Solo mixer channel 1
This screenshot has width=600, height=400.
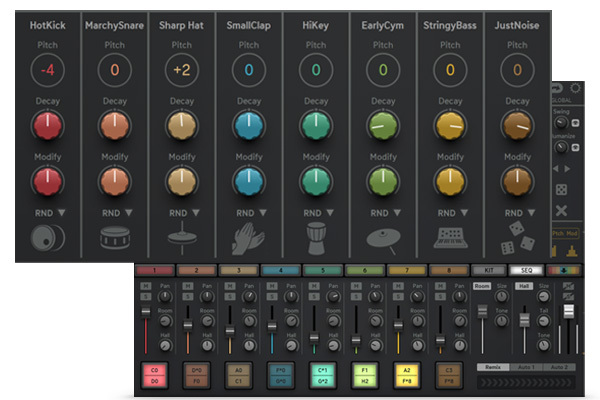(146, 296)
